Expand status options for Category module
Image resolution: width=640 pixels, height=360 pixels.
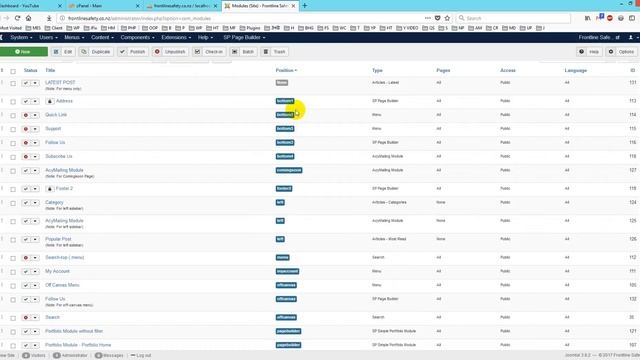coord(35,203)
